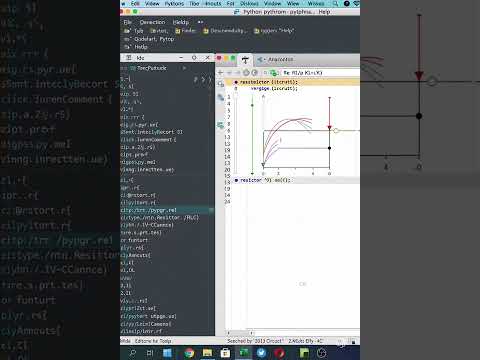Switch to the Anaronton tab in the light window

pyautogui.click(x=277, y=60)
